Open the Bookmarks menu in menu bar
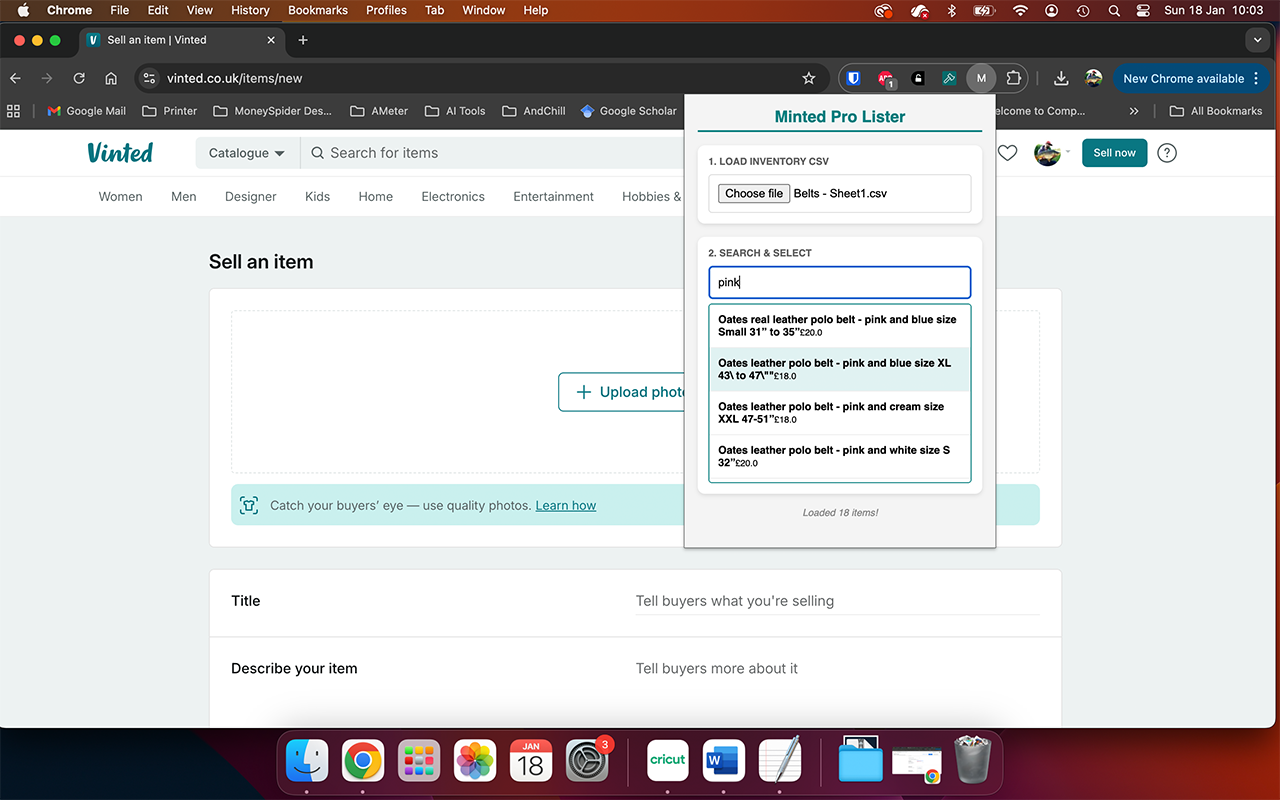This screenshot has width=1280, height=800. (318, 10)
